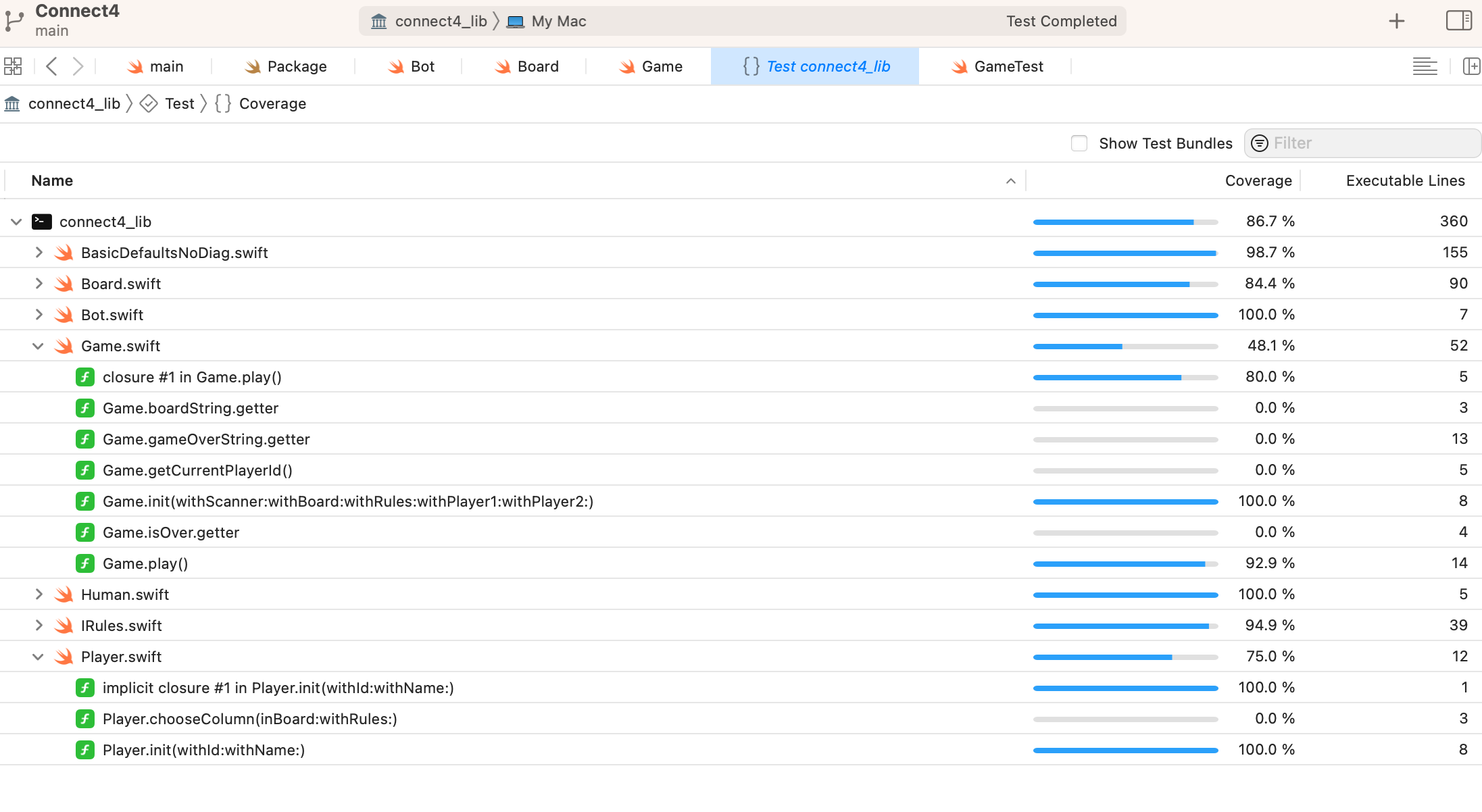Switch to the Package tab
The width and height of the screenshot is (1482, 812).
[x=285, y=66]
